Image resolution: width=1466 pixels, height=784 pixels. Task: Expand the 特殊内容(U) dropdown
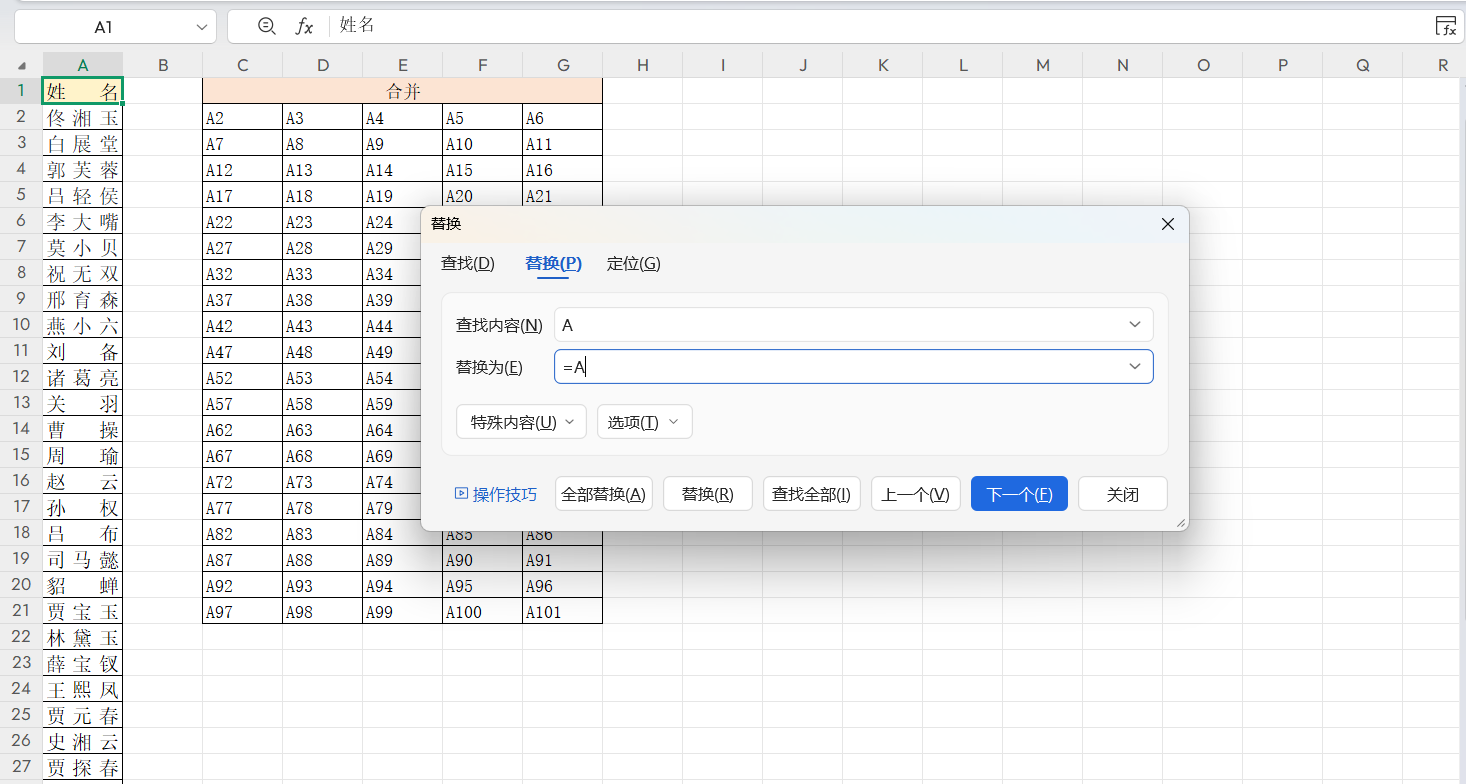(521, 421)
